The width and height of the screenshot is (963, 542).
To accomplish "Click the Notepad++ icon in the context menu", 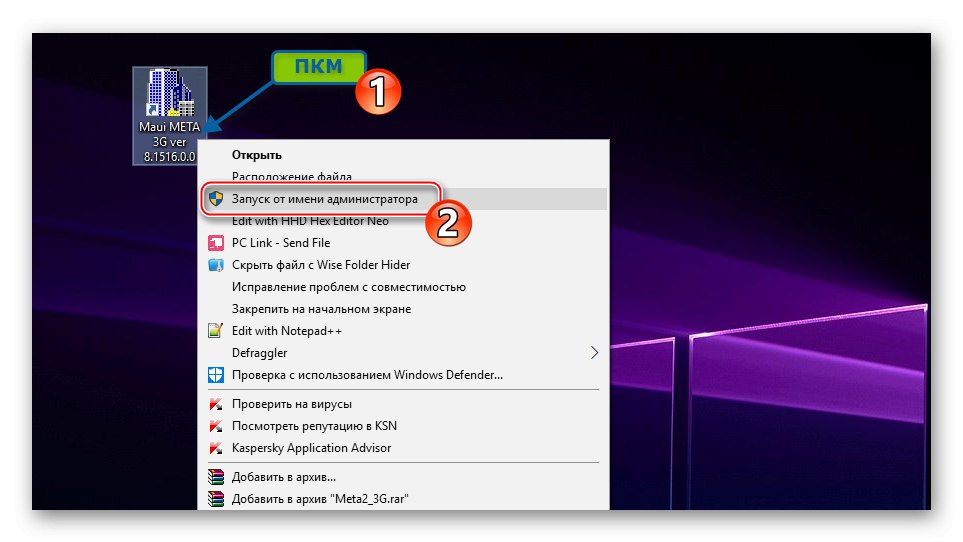I will click(x=216, y=331).
